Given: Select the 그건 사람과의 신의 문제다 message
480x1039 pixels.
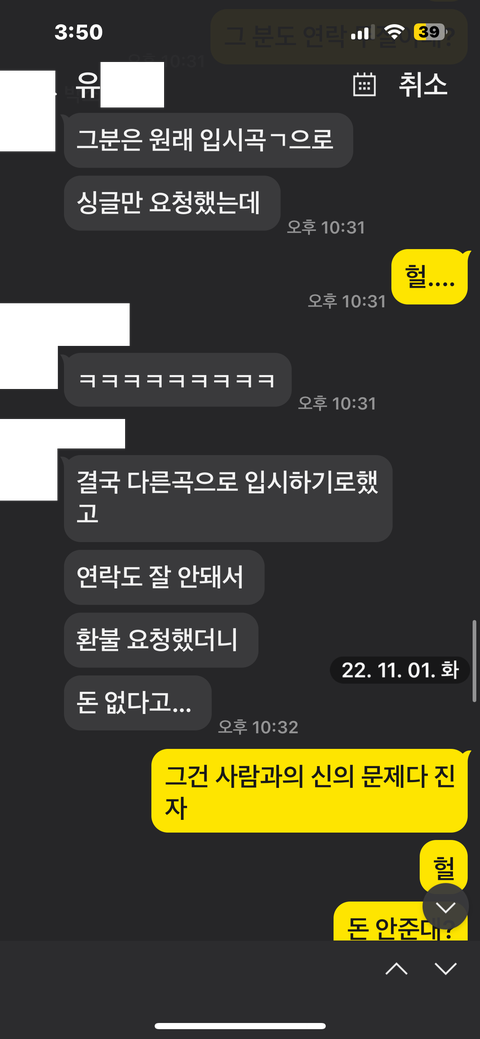Looking at the screenshot, I should coord(310,791).
